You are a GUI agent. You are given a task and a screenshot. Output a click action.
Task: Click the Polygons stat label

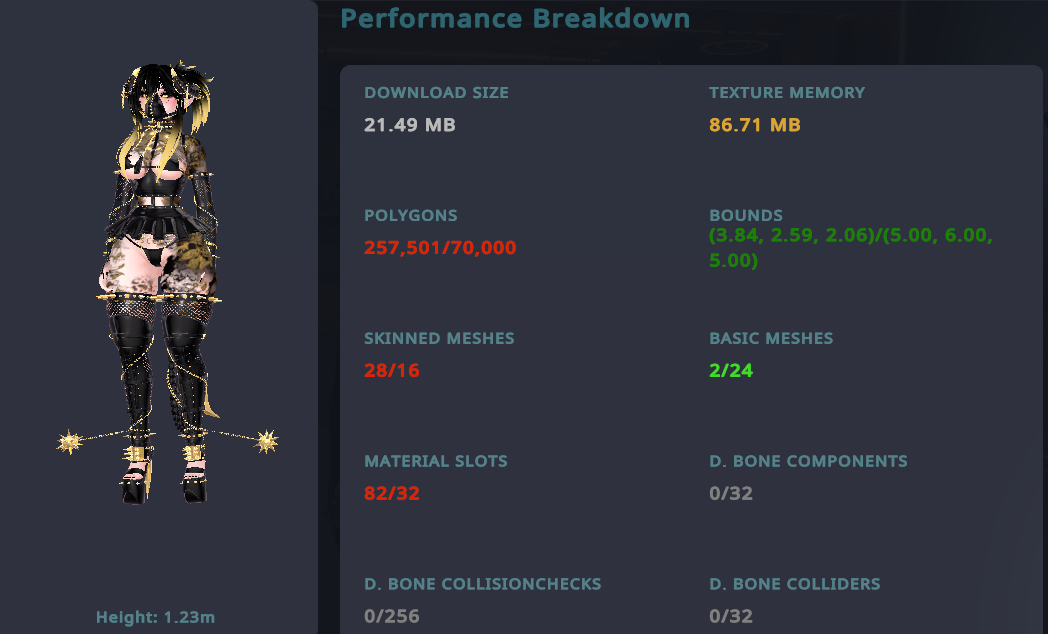tap(411, 215)
